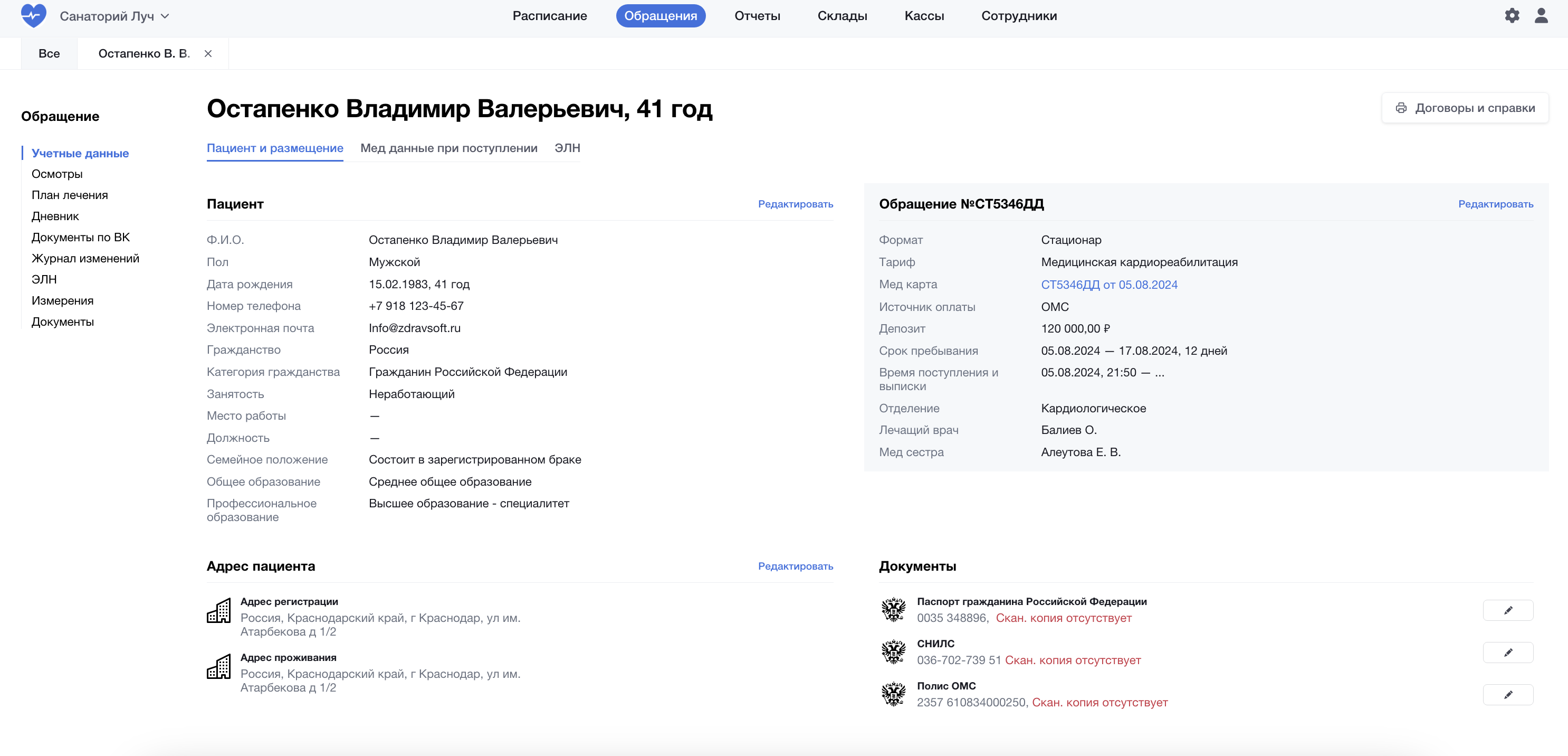
Task: Open settings gear icon
Action: [1512, 16]
